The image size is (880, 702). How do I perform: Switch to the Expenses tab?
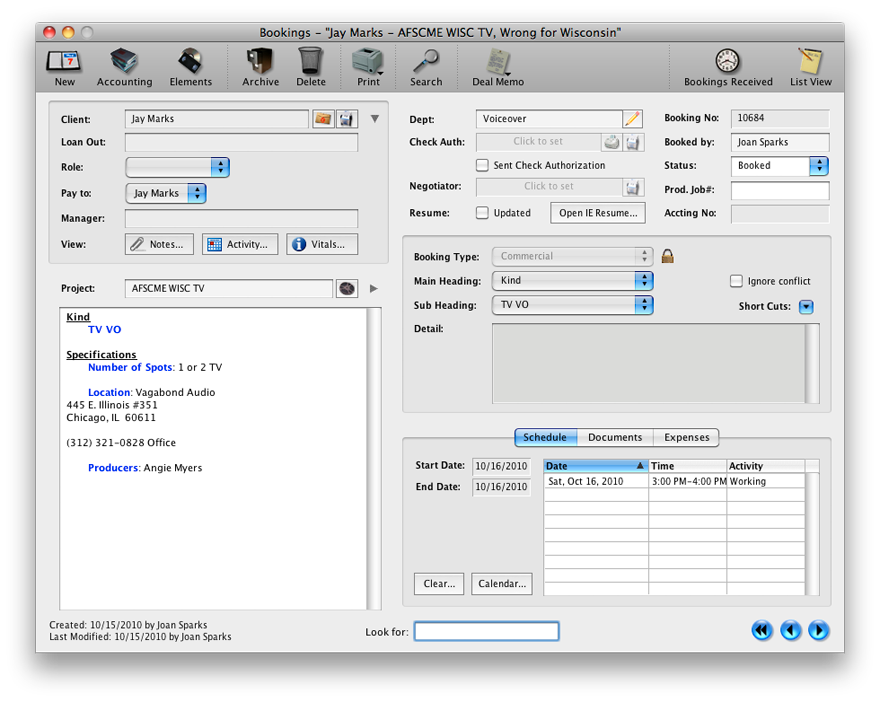tap(686, 438)
